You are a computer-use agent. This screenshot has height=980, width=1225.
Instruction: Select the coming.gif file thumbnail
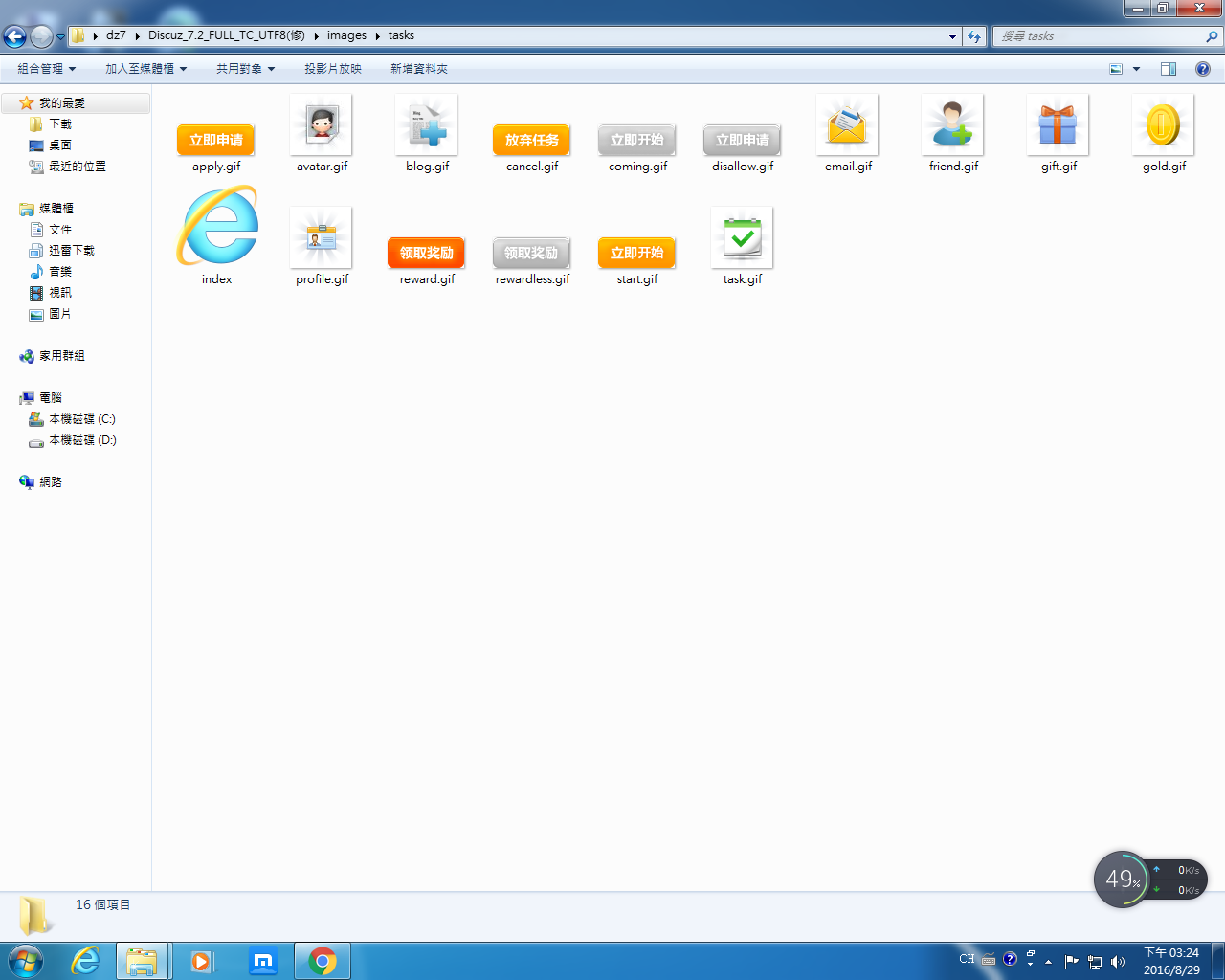tap(637, 140)
